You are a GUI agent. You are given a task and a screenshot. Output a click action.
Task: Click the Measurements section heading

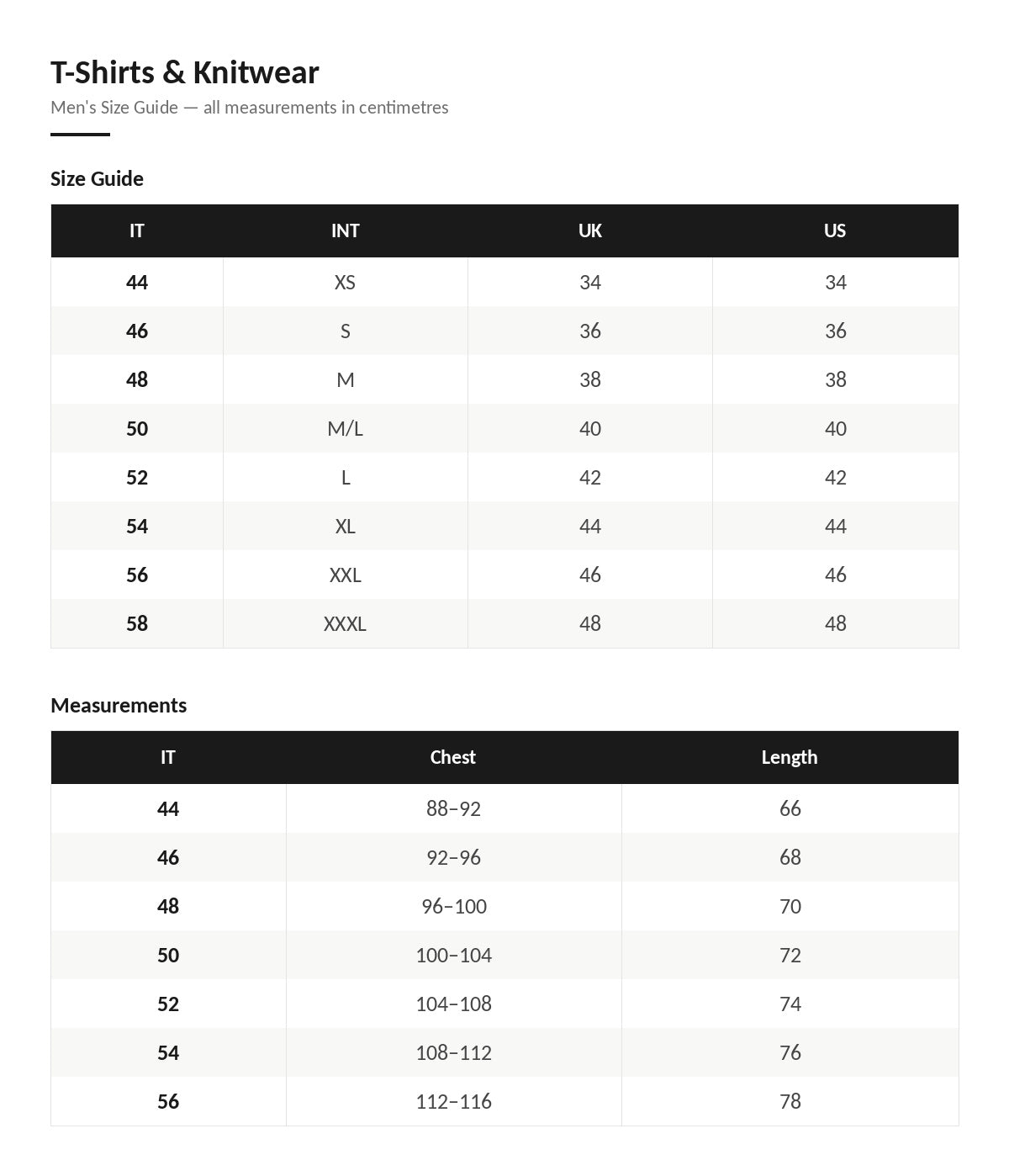click(119, 705)
